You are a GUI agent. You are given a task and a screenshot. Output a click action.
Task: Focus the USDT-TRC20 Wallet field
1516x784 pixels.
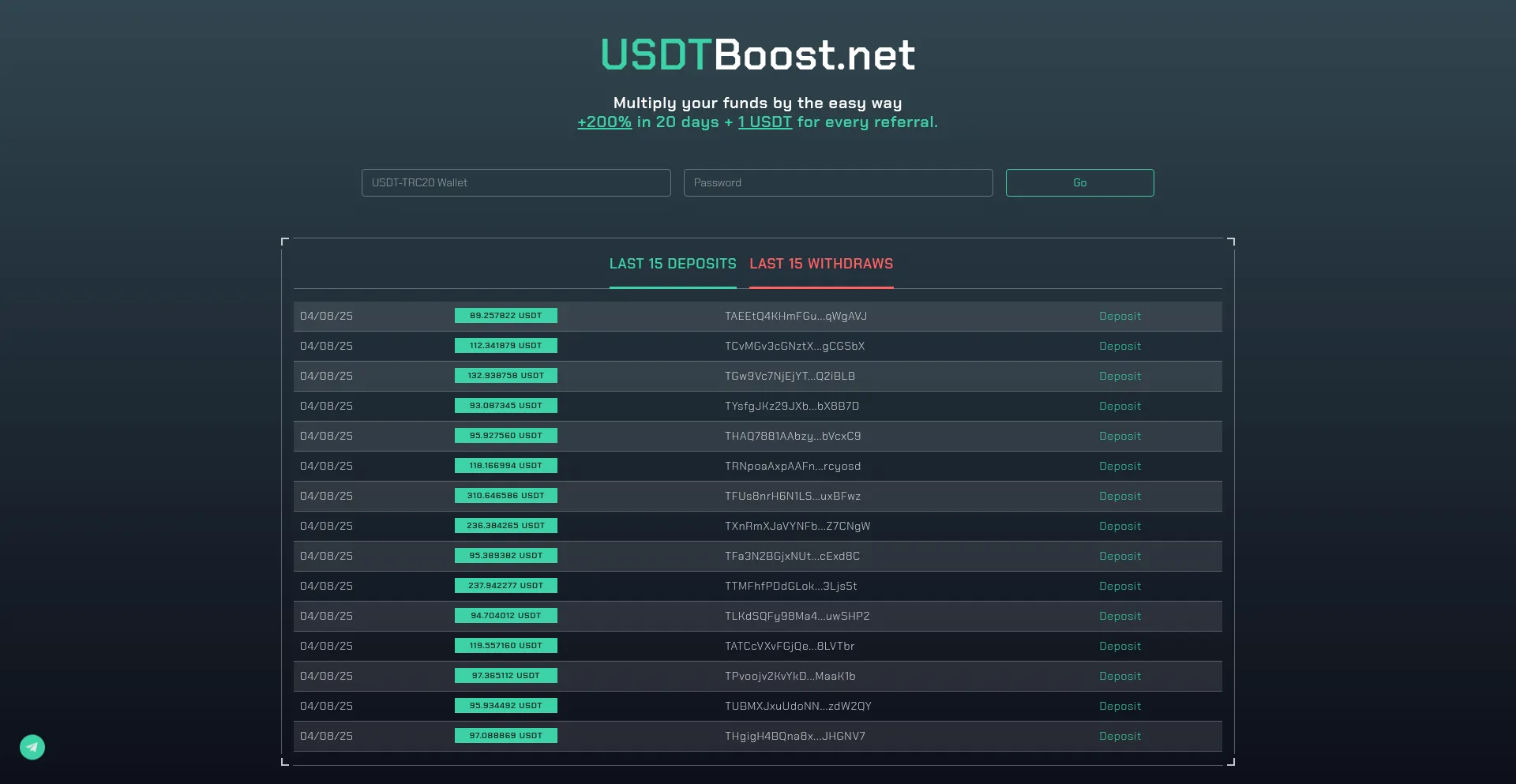516,182
